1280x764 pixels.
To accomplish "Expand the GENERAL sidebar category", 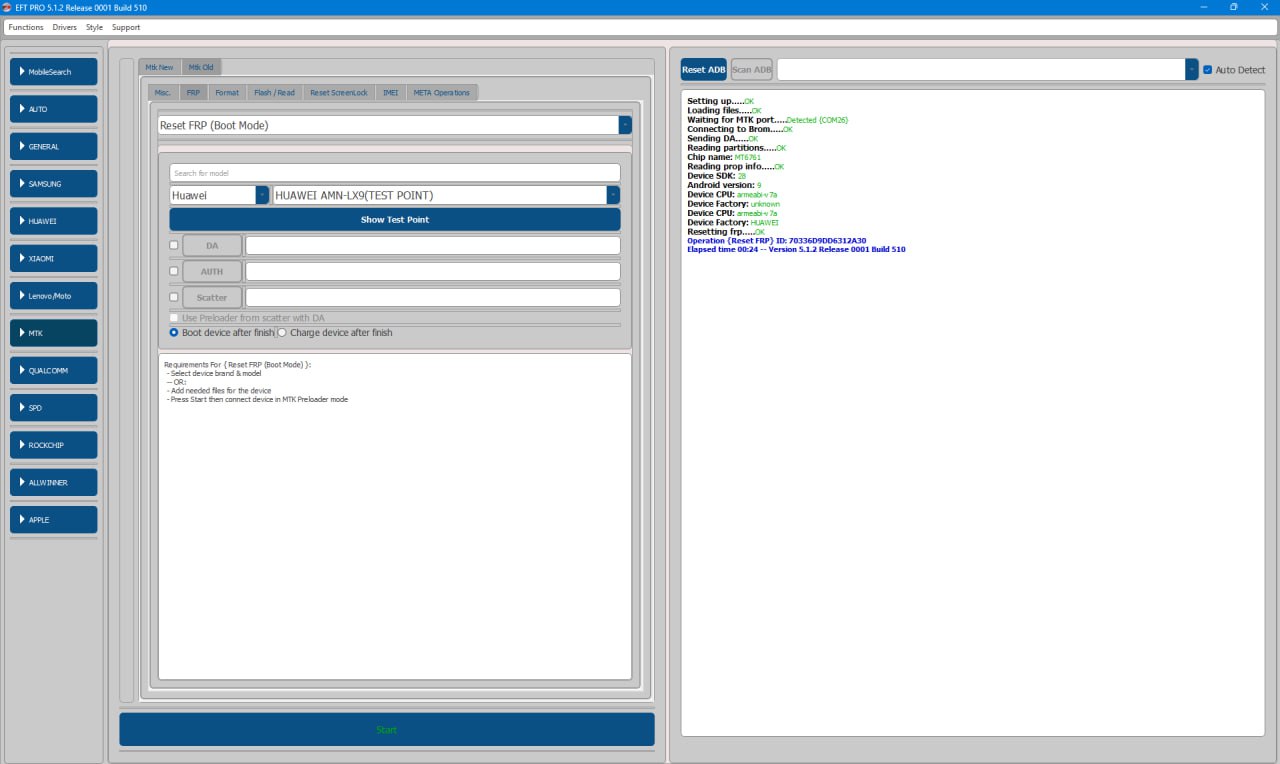I will click(x=54, y=146).
